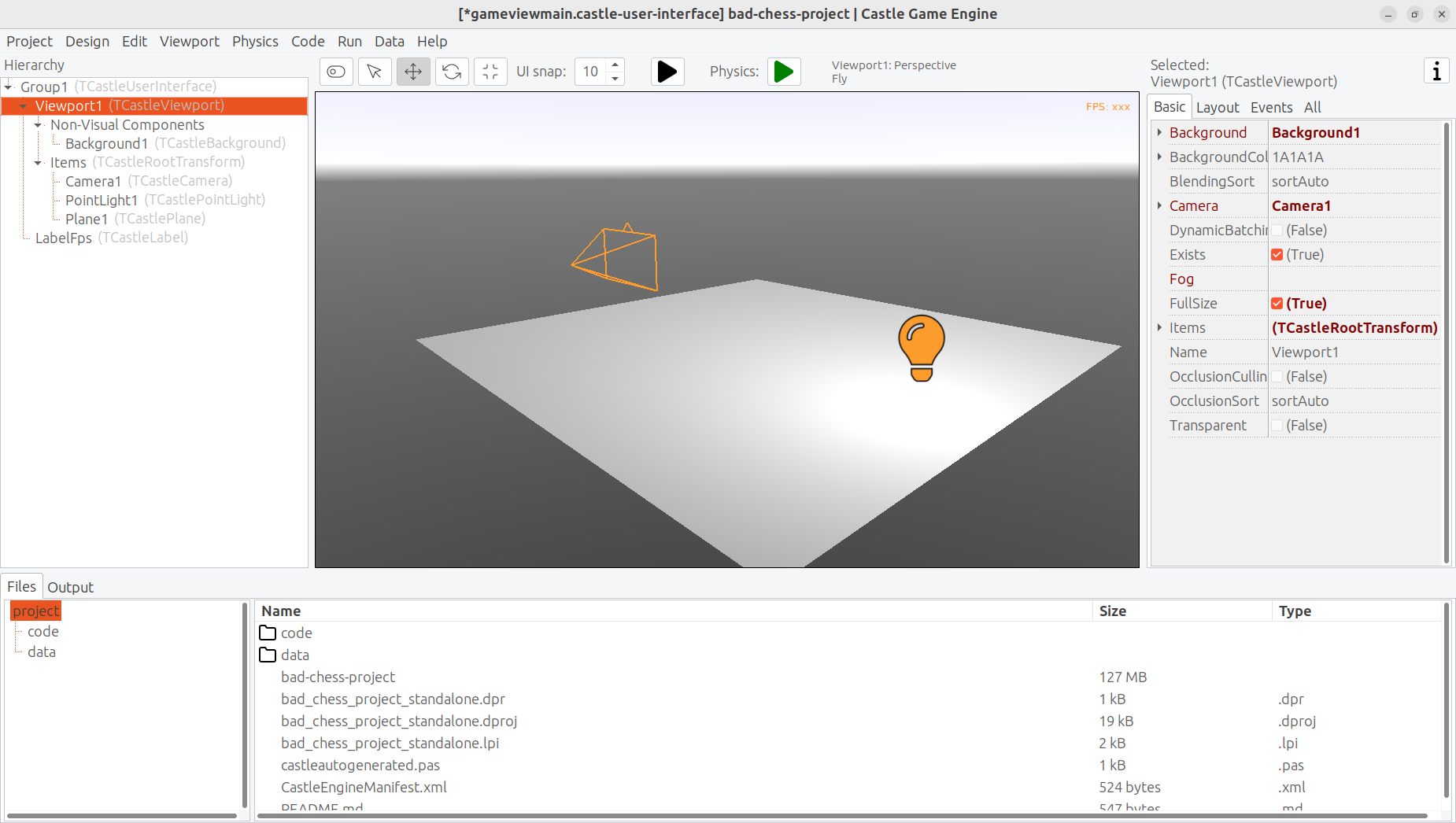The image size is (1456, 823).
Task: Select the code folder in project tree
Action: [42, 631]
